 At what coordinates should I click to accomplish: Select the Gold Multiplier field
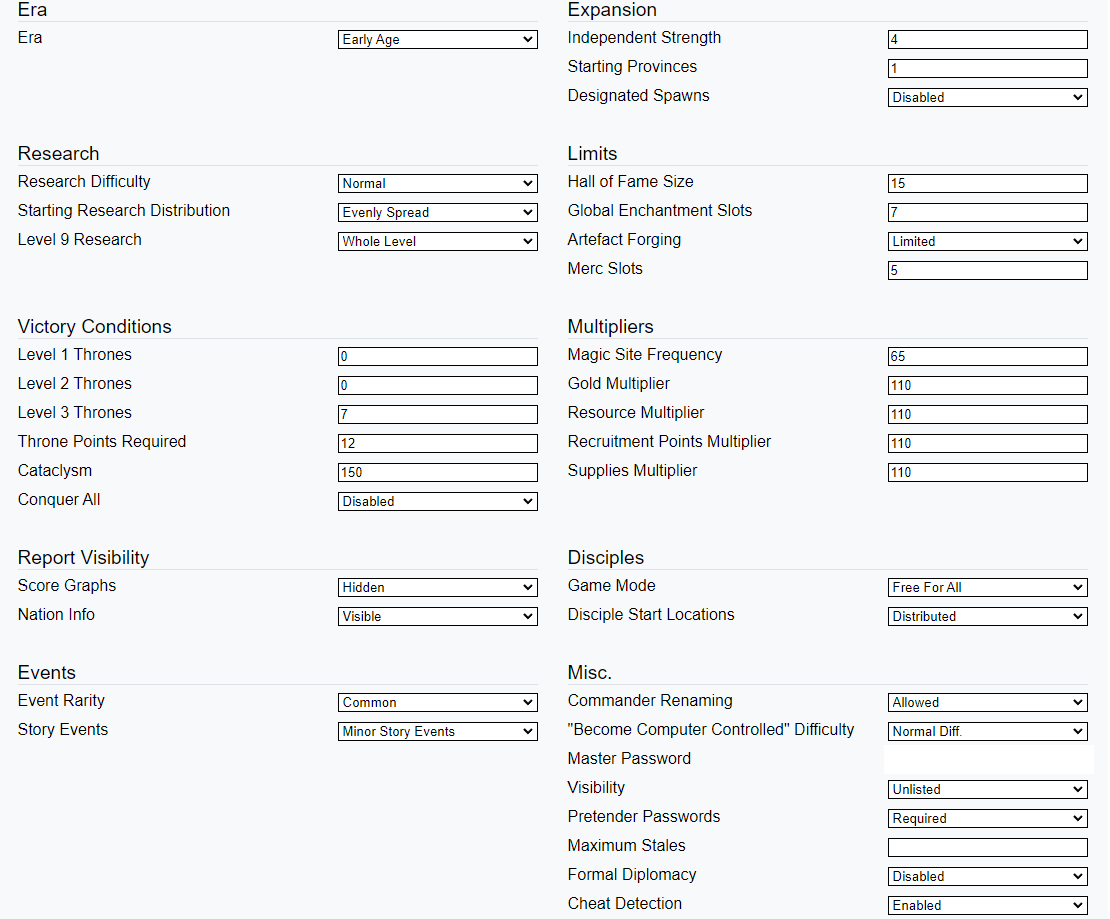tap(988, 385)
